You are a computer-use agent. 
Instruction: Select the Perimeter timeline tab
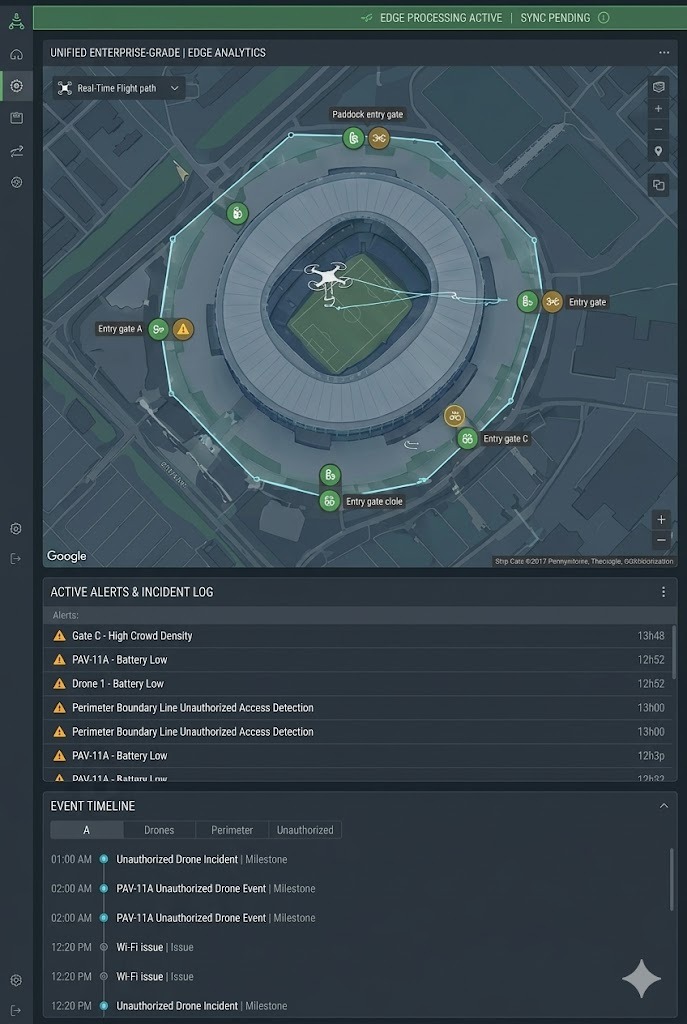pyautogui.click(x=232, y=830)
